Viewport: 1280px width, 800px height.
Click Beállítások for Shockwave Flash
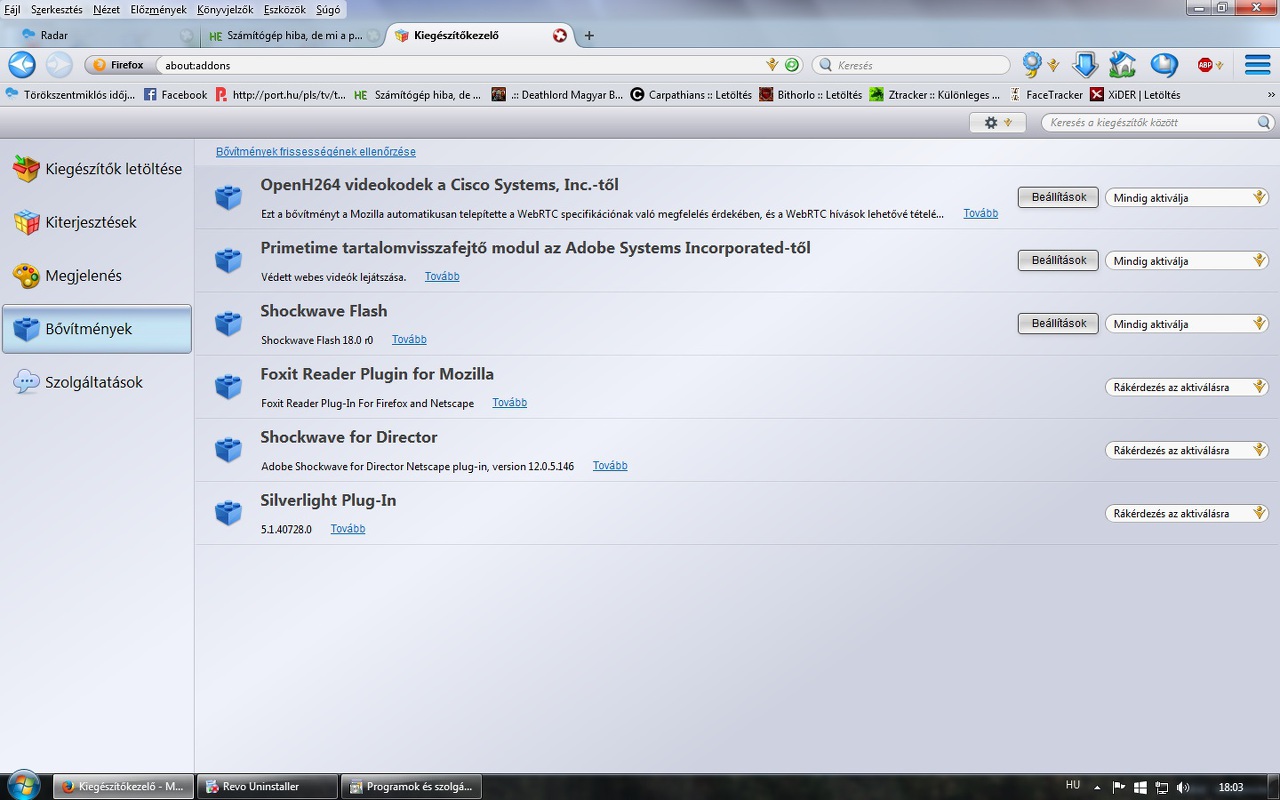pos(1058,323)
